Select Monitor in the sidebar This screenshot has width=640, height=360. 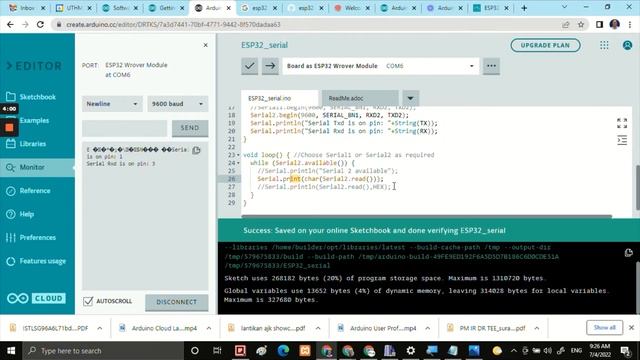[37, 167]
